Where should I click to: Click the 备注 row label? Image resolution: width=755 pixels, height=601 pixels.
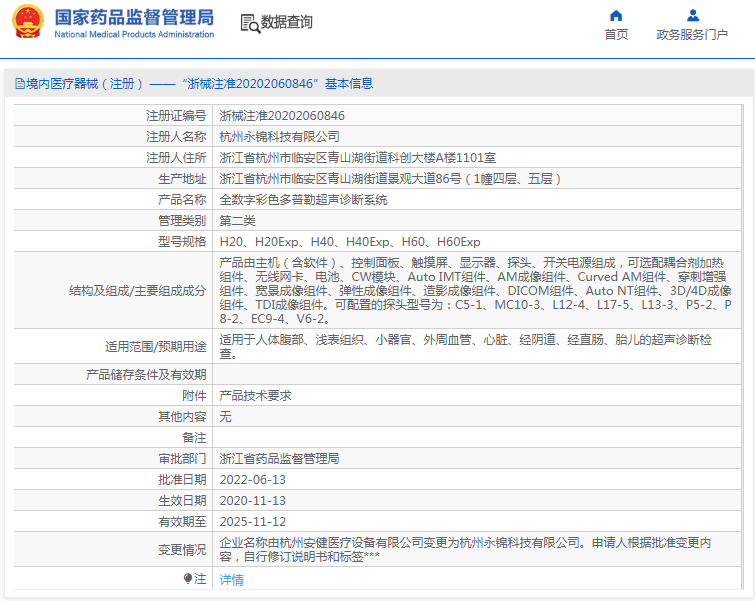[194, 438]
